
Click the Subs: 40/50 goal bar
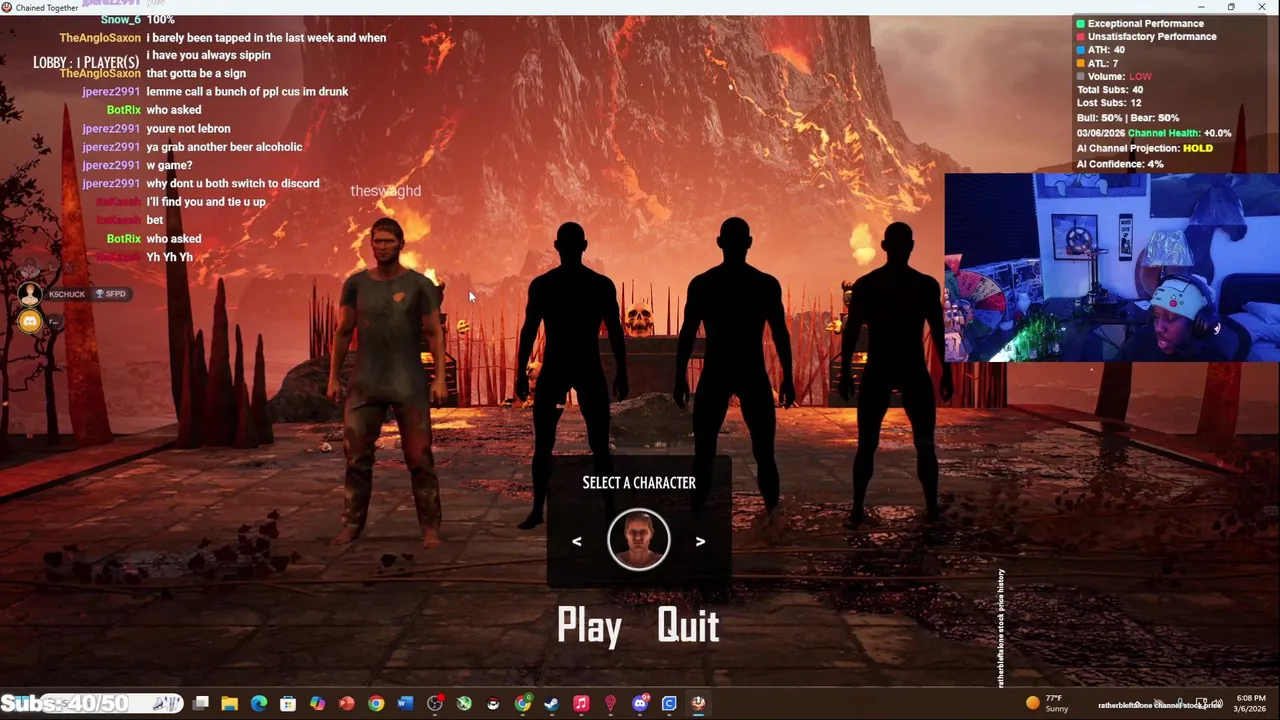point(65,704)
